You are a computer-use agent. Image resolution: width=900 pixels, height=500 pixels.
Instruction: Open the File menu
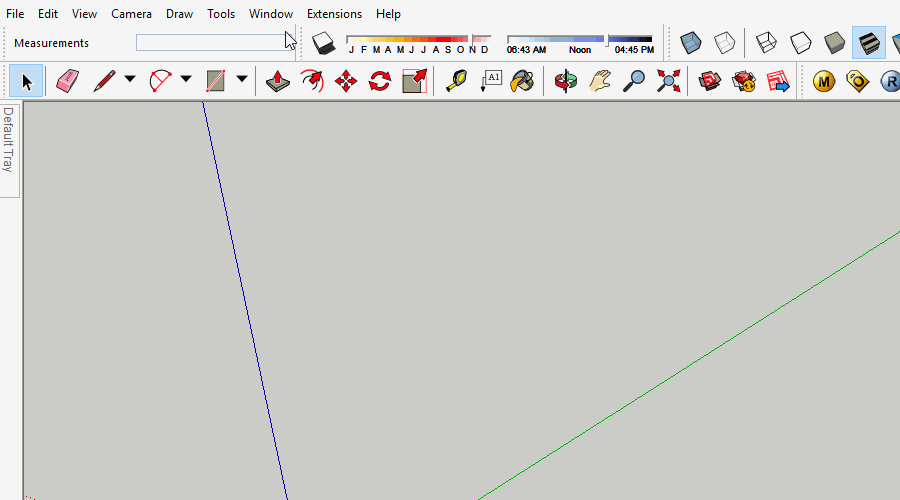pyautogui.click(x=15, y=14)
